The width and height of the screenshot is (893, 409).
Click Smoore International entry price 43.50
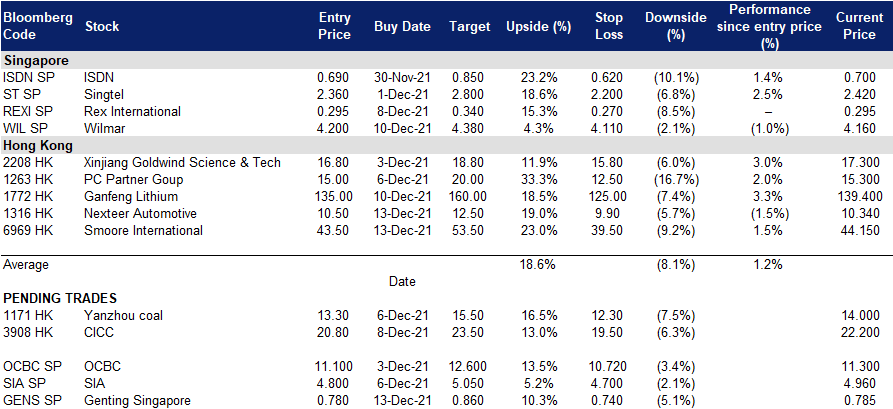334,231
